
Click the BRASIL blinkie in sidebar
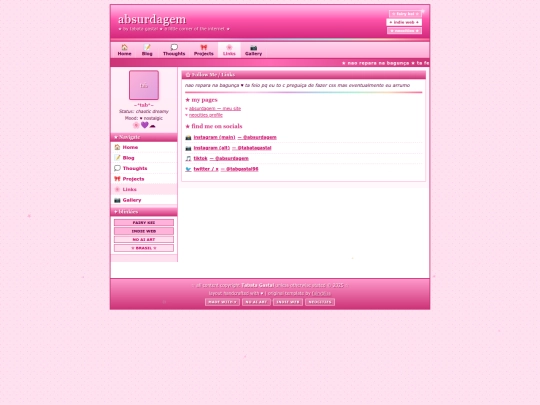144,248
